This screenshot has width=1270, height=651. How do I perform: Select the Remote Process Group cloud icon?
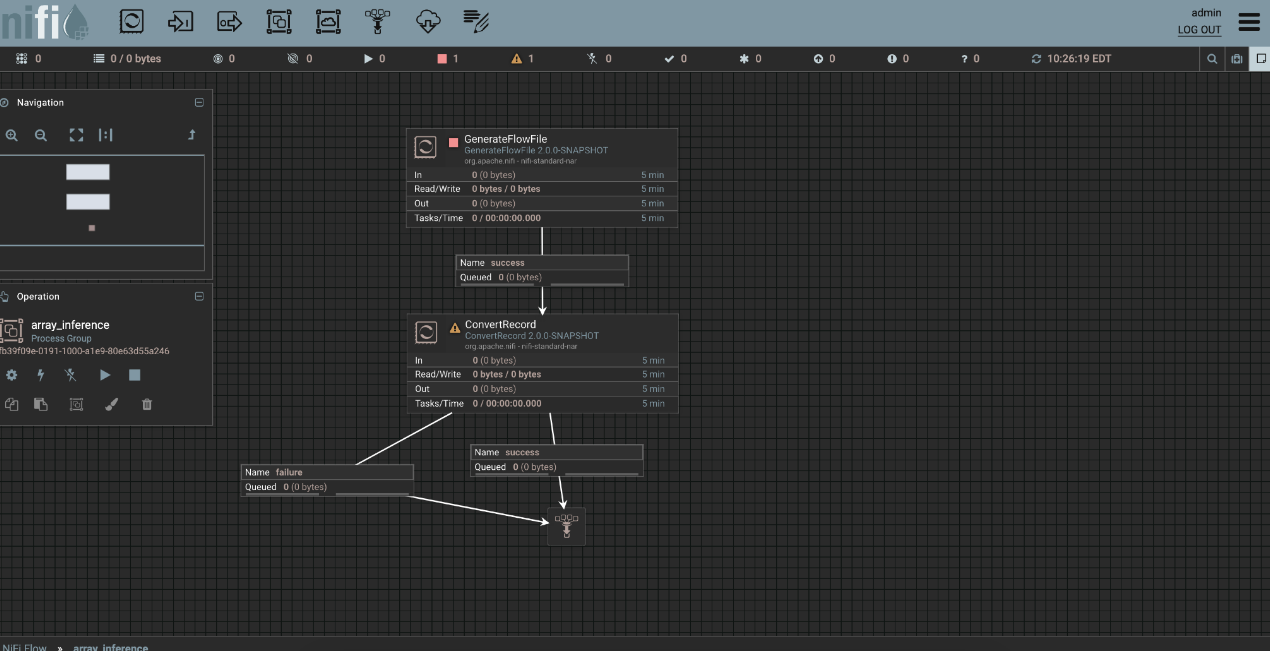(328, 20)
